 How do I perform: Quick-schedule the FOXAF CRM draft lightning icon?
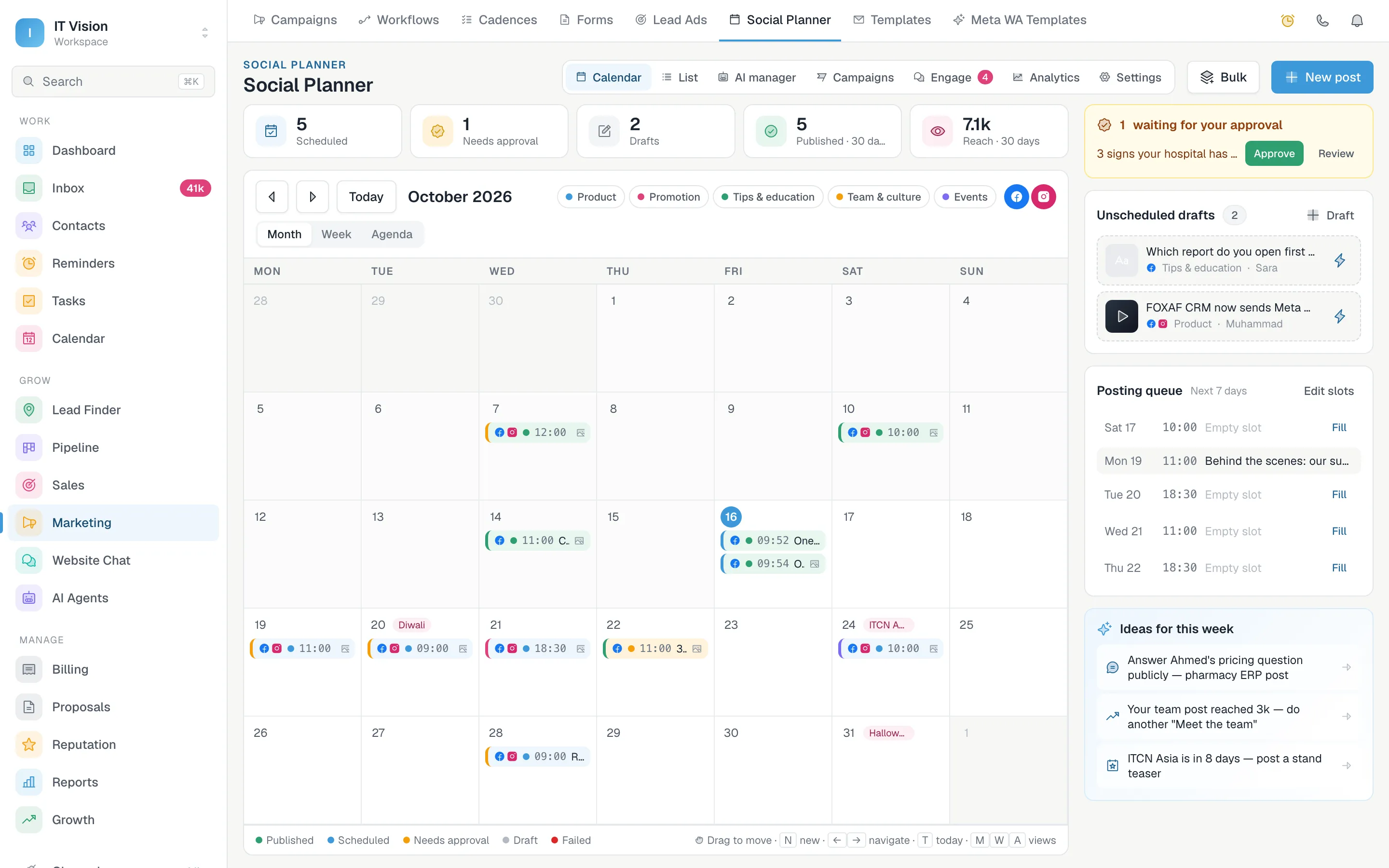point(1340,316)
